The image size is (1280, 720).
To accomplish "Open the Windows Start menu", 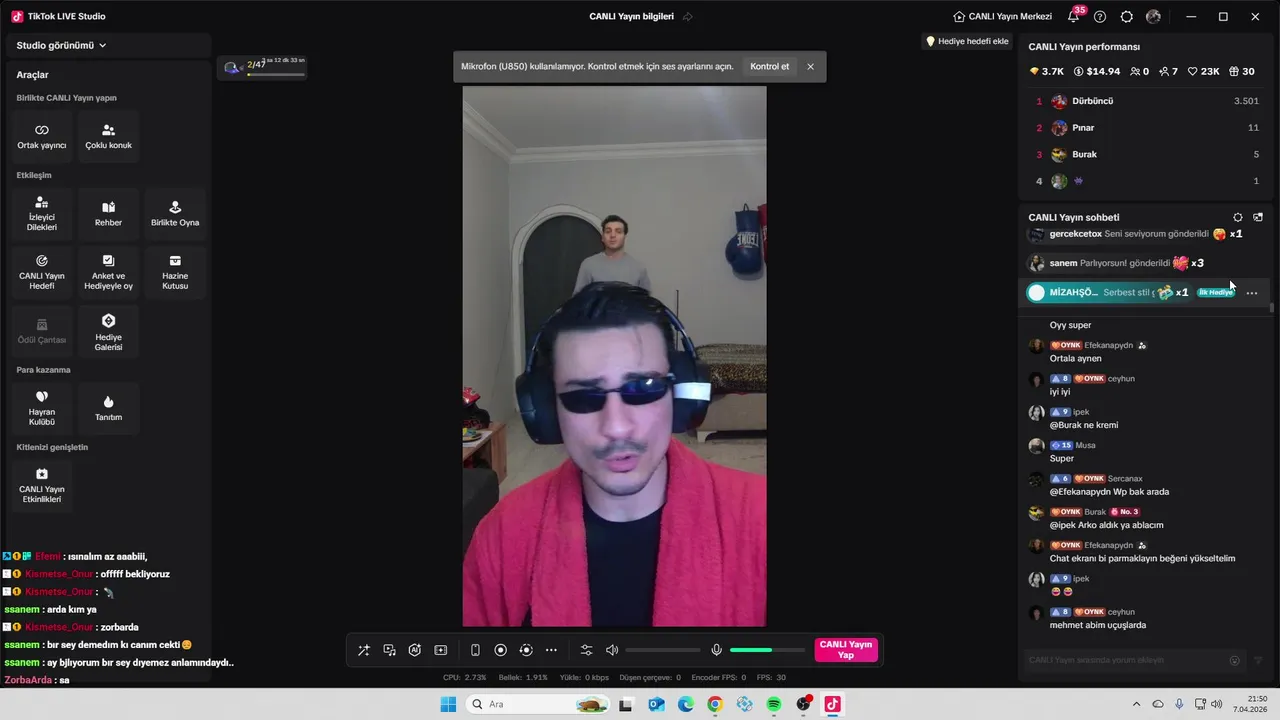I will [x=447, y=704].
